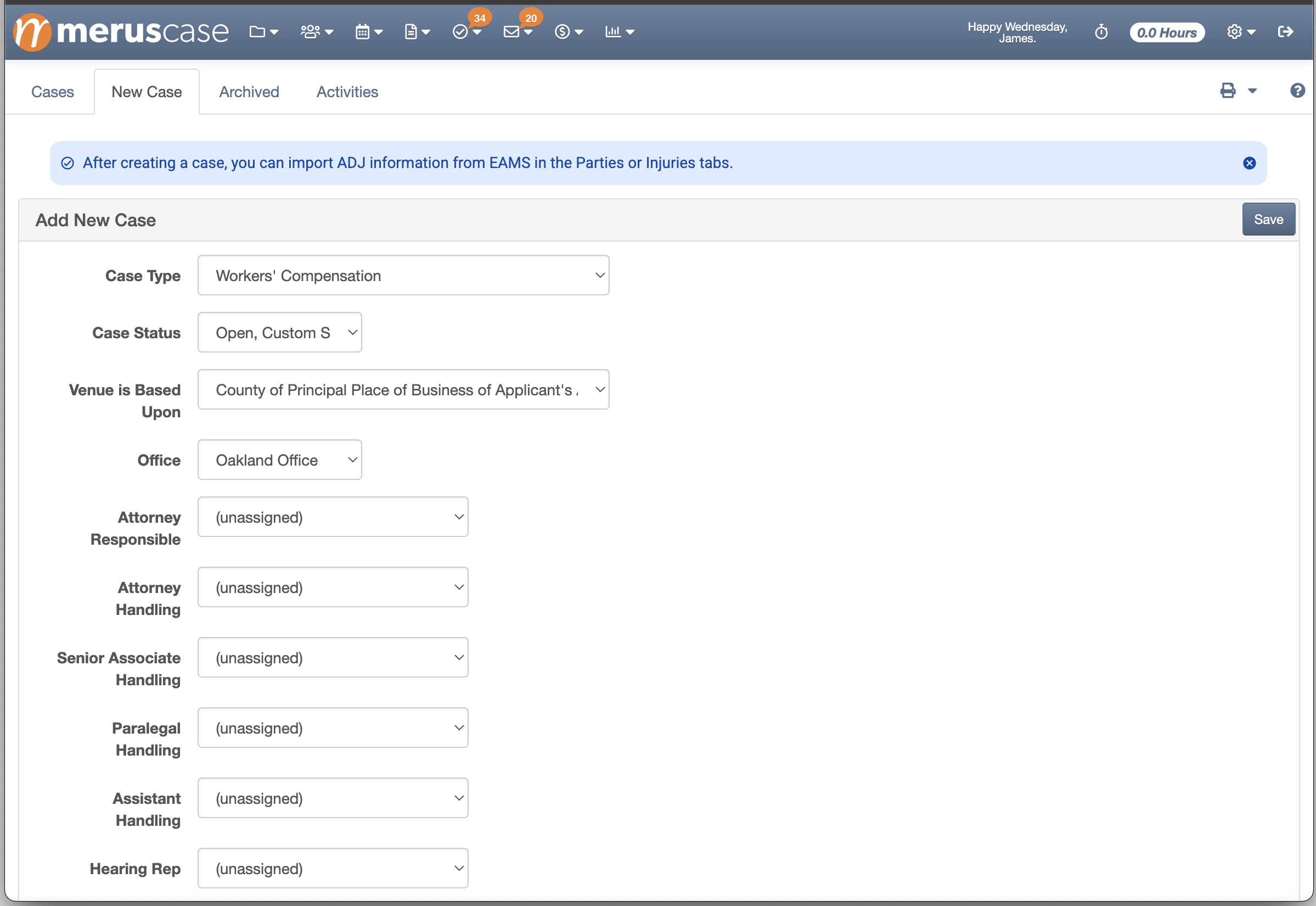Open the Archived tab
This screenshot has width=1316, height=906.
[x=249, y=92]
